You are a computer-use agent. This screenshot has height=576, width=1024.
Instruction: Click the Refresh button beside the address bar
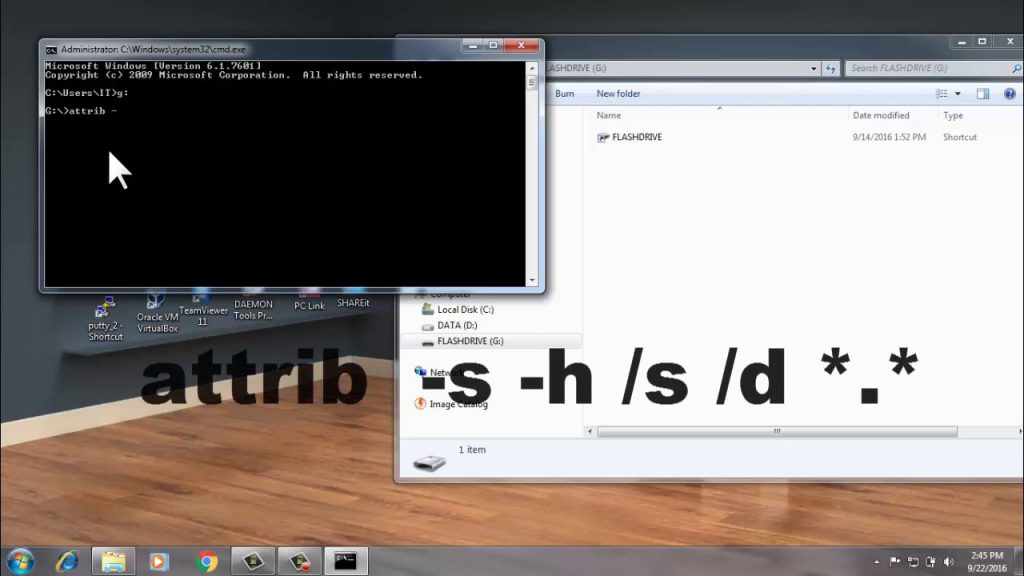point(832,68)
